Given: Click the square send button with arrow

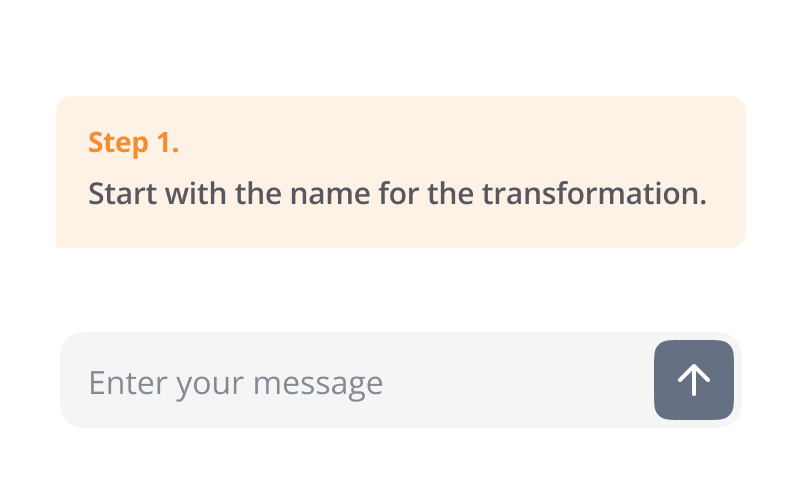Looking at the screenshot, I should coord(694,380).
